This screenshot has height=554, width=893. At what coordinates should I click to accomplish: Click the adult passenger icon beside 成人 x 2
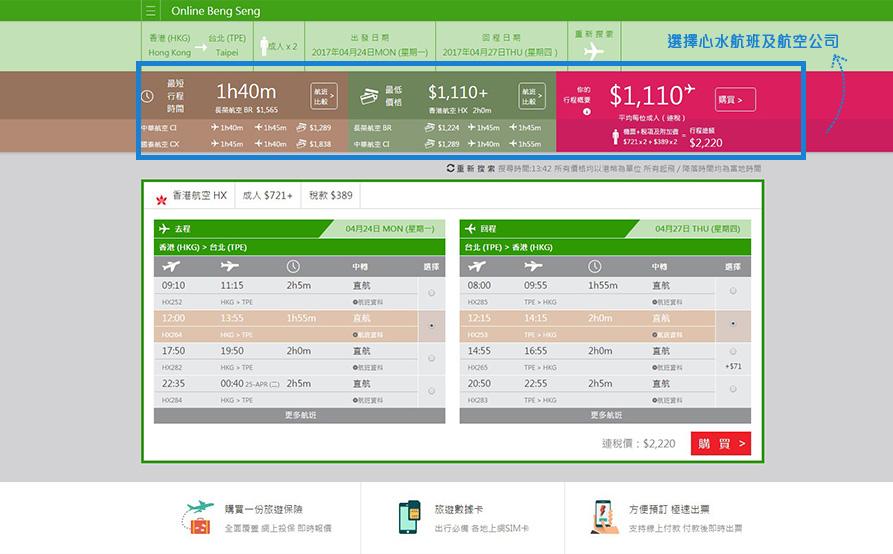(x=264, y=46)
